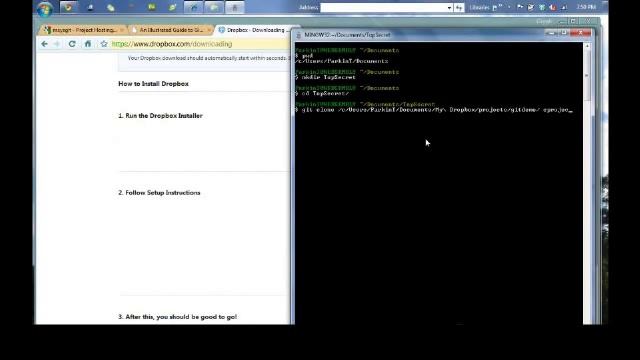Click the MINGW32 terminal window icon

click(298, 35)
